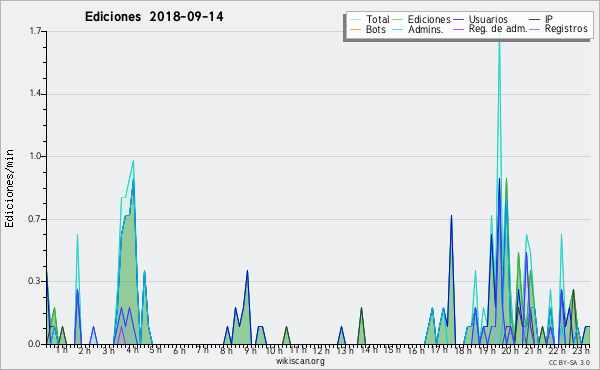Click the 0.3 y-axis value
The image size is (600, 370).
pos(34,281)
